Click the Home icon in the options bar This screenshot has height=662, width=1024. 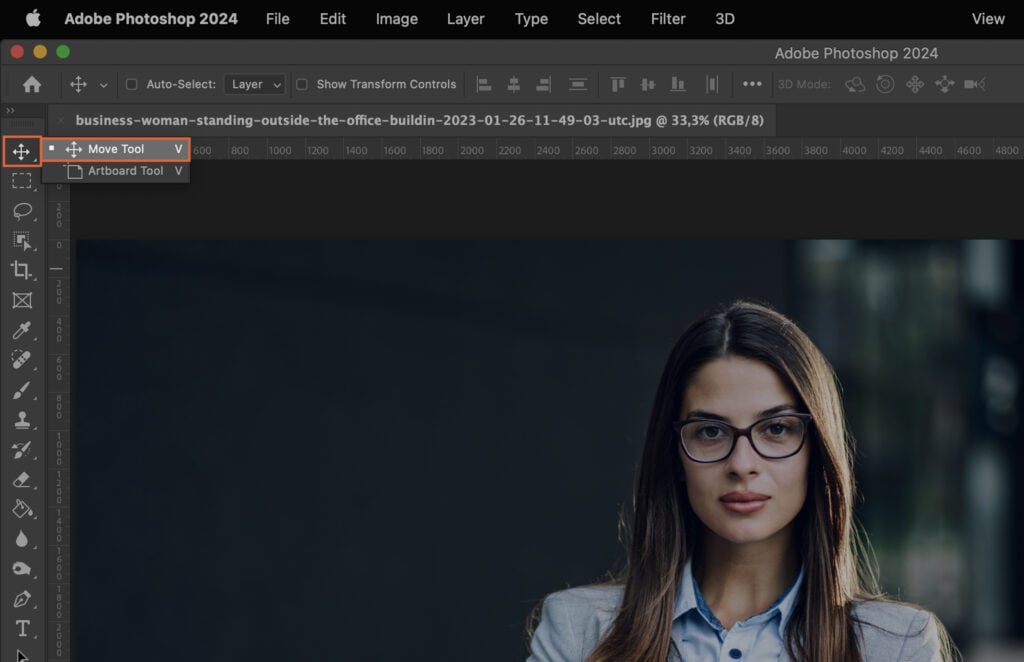(x=31, y=84)
